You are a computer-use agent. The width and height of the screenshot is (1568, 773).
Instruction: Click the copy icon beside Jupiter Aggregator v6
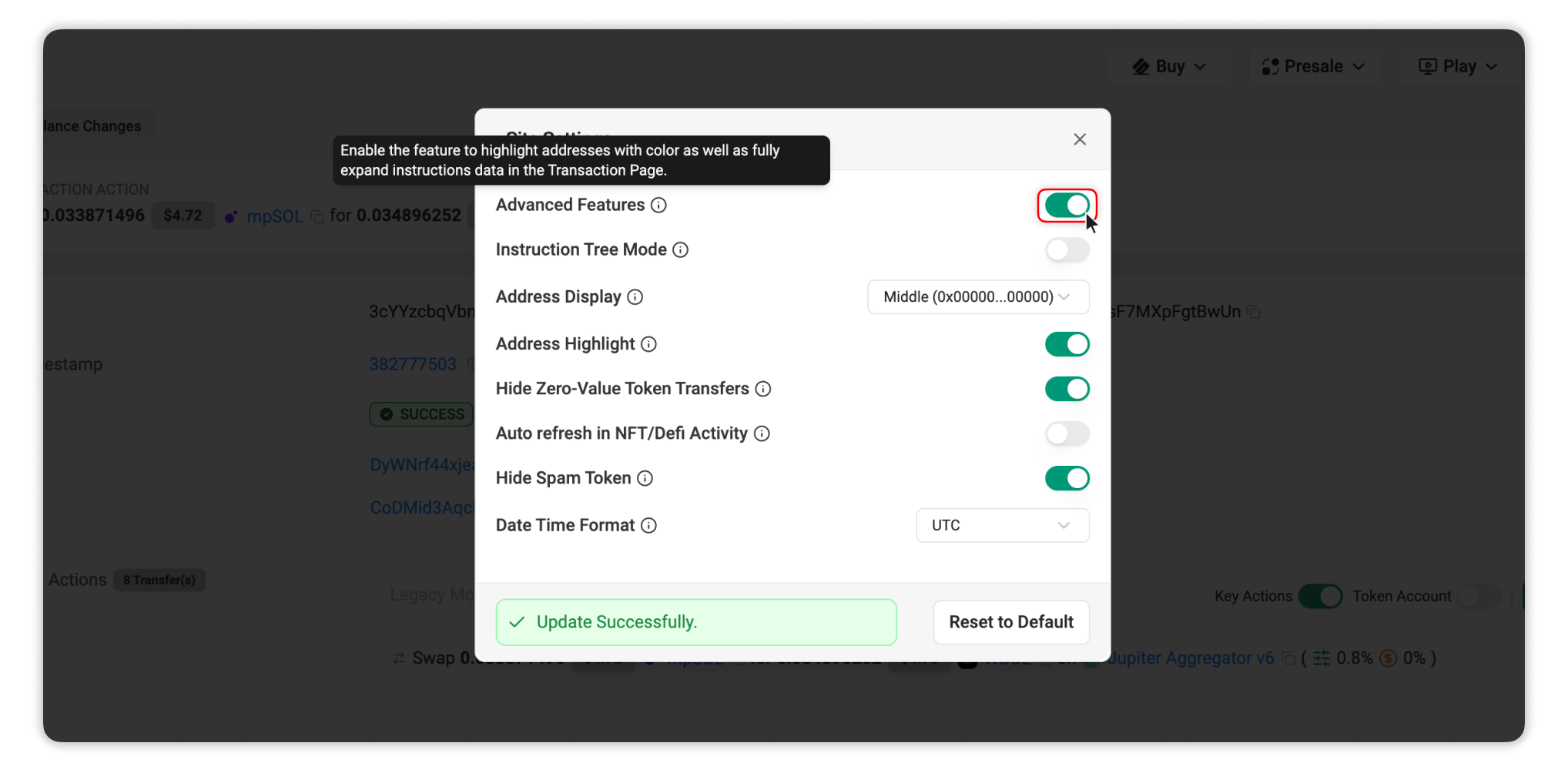[x=1288, y=658]
